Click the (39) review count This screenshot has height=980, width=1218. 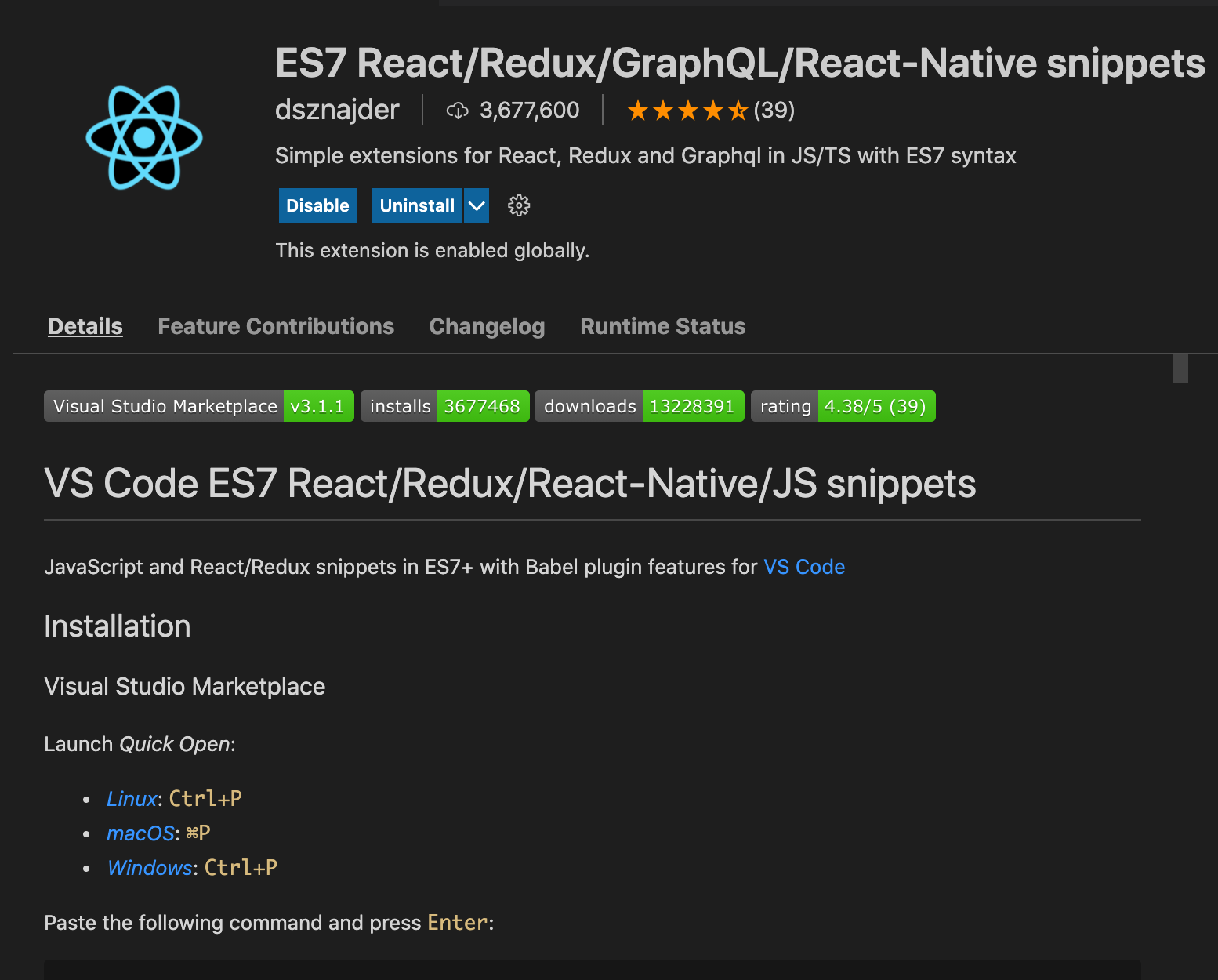click(774, 111)
